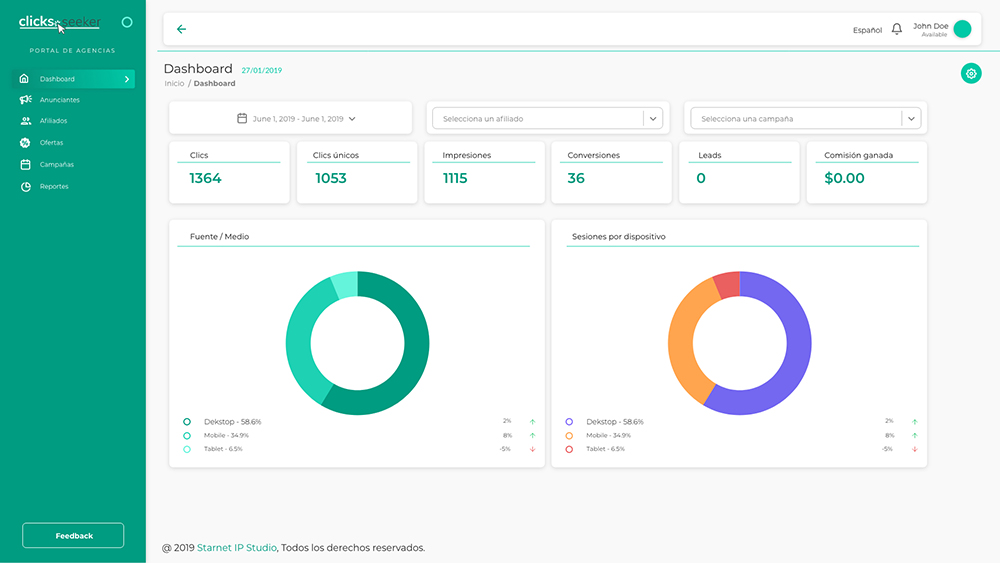
Task: Click the Reportes pie chart icon
Action: (25, 187)
